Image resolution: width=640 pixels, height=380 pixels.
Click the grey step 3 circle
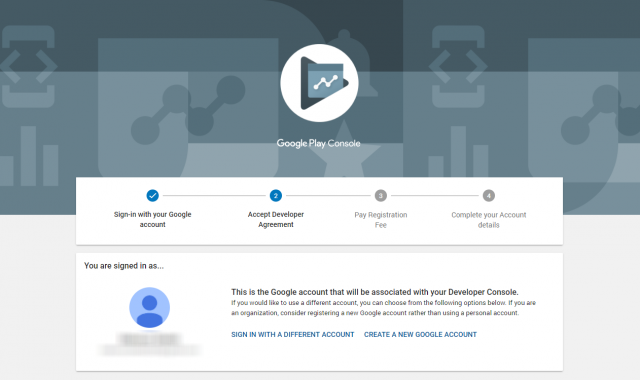coord(380,196)
